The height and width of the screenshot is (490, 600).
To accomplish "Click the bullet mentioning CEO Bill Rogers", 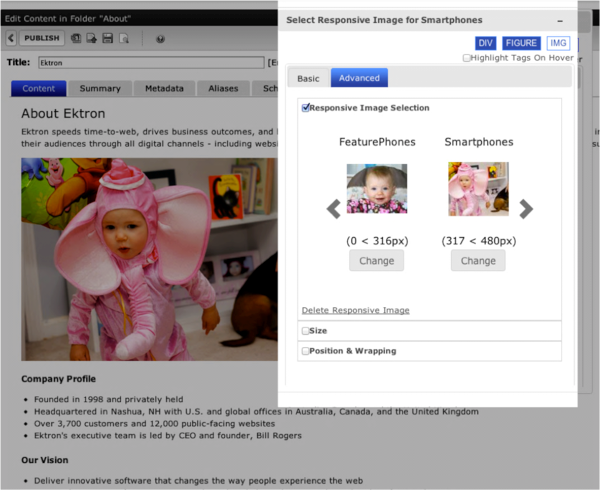I will 168,436.
